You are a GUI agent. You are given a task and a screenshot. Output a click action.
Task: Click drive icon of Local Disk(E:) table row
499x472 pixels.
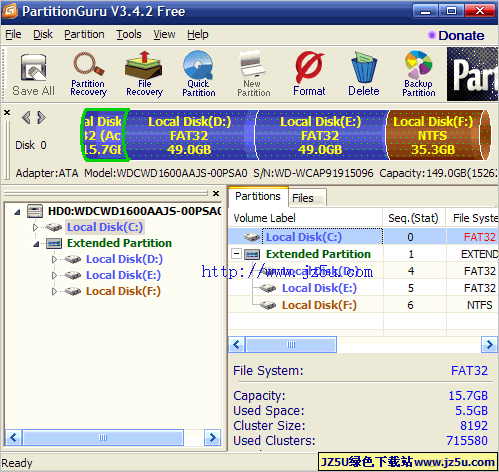coord(268,288)
